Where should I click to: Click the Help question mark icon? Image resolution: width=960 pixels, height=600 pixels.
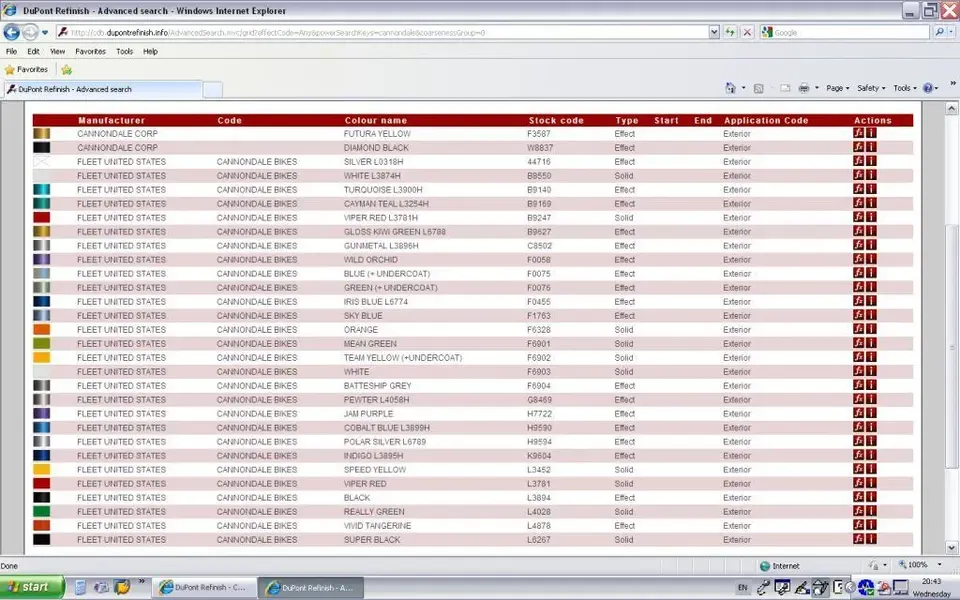pyautogui.click(x=928, y=88)
